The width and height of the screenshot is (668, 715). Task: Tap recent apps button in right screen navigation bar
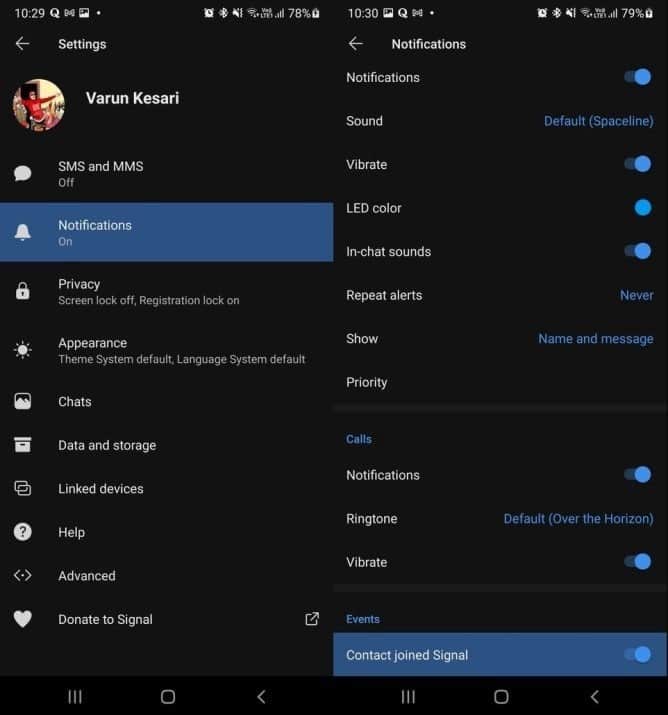[408, 696]
